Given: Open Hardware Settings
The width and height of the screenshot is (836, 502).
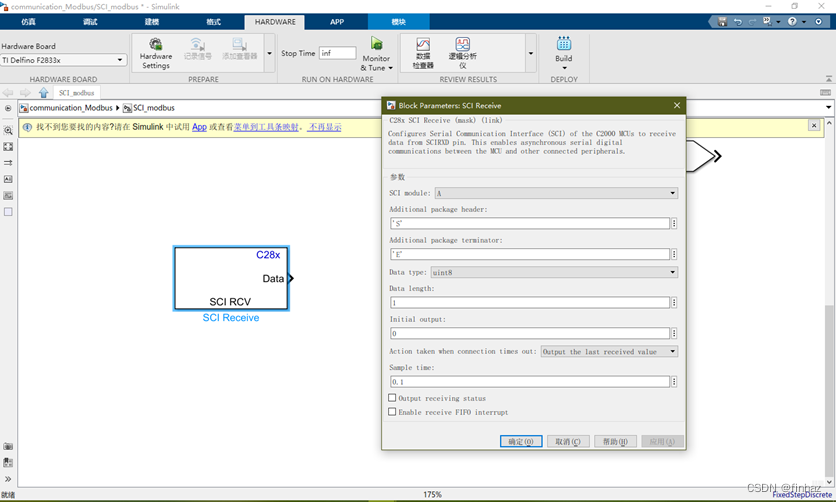Looking at the screenshot, I should (x=156, y=53).
